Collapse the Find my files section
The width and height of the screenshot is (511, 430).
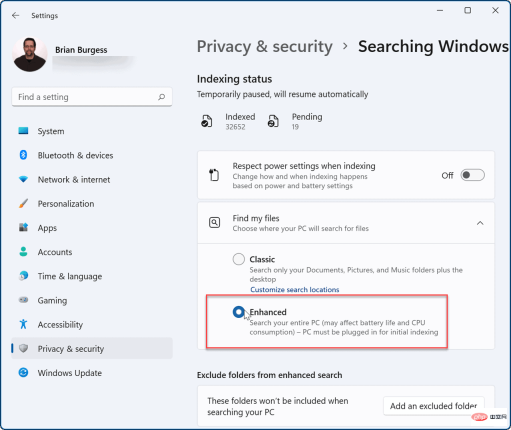tap(480, 223)
